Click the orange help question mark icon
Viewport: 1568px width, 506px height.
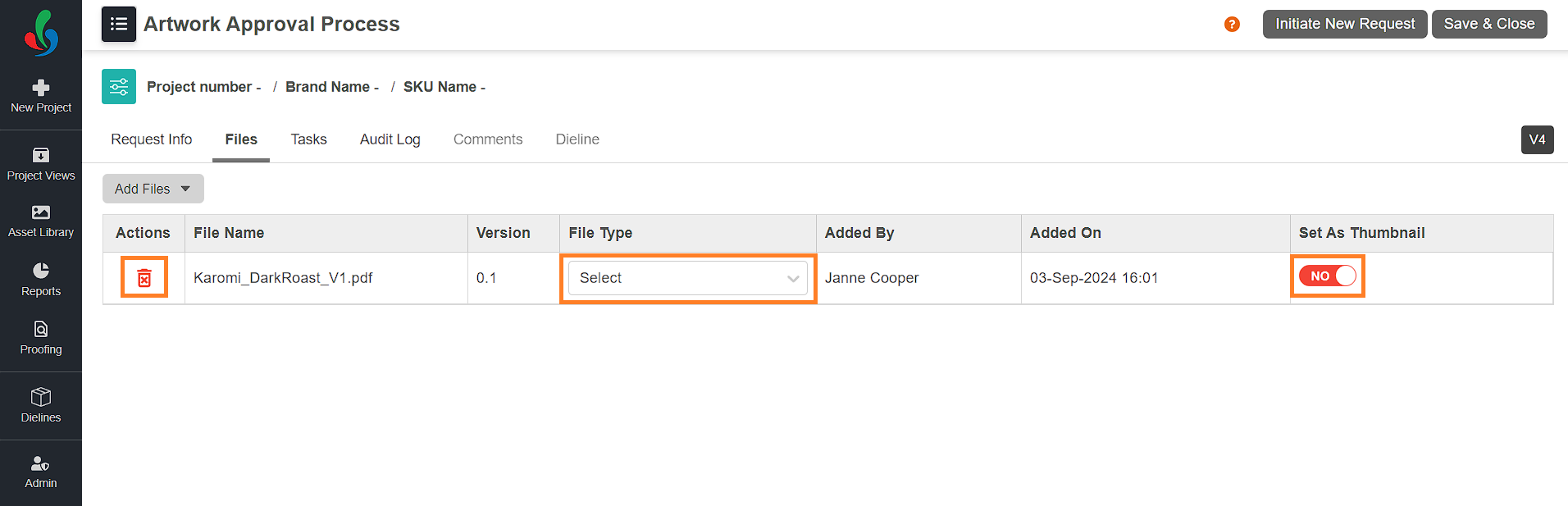(x=1232, y=25)
